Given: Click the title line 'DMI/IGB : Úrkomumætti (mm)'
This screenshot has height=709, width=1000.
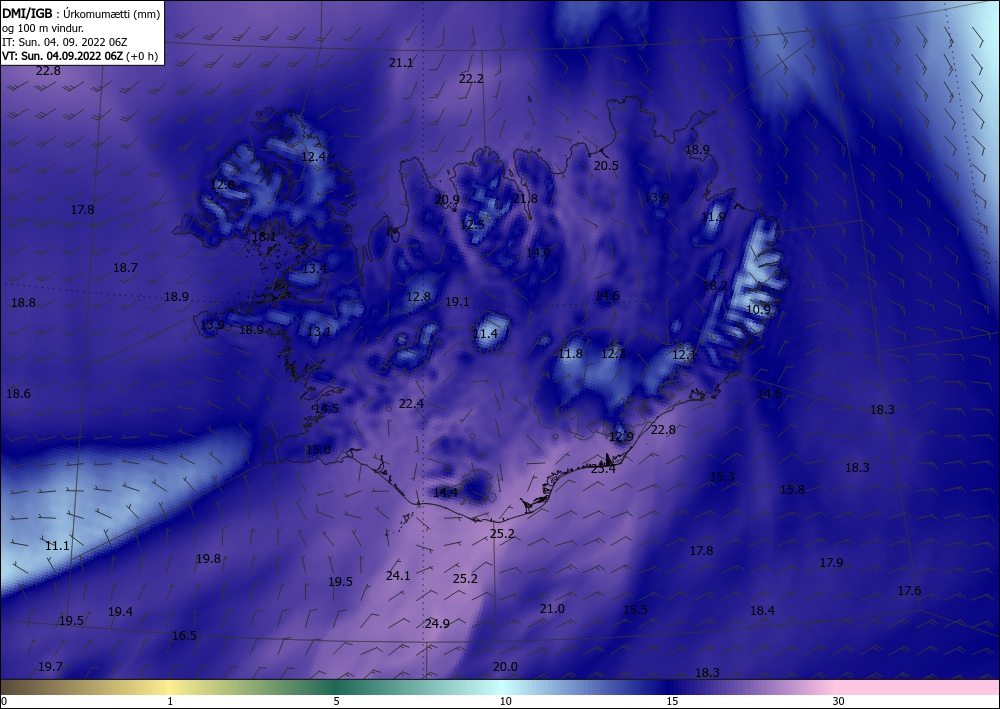Looking at the screenshot, I should coord(80,13).
